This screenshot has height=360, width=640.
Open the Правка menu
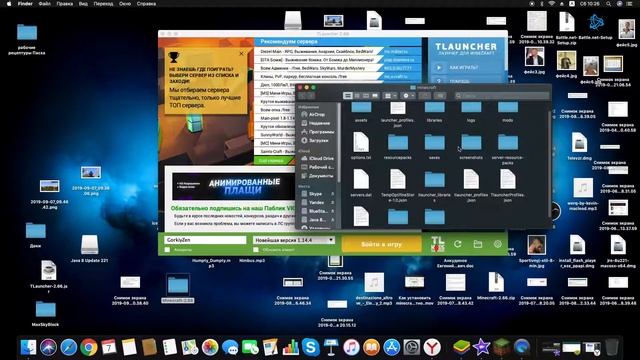point(64,4)
